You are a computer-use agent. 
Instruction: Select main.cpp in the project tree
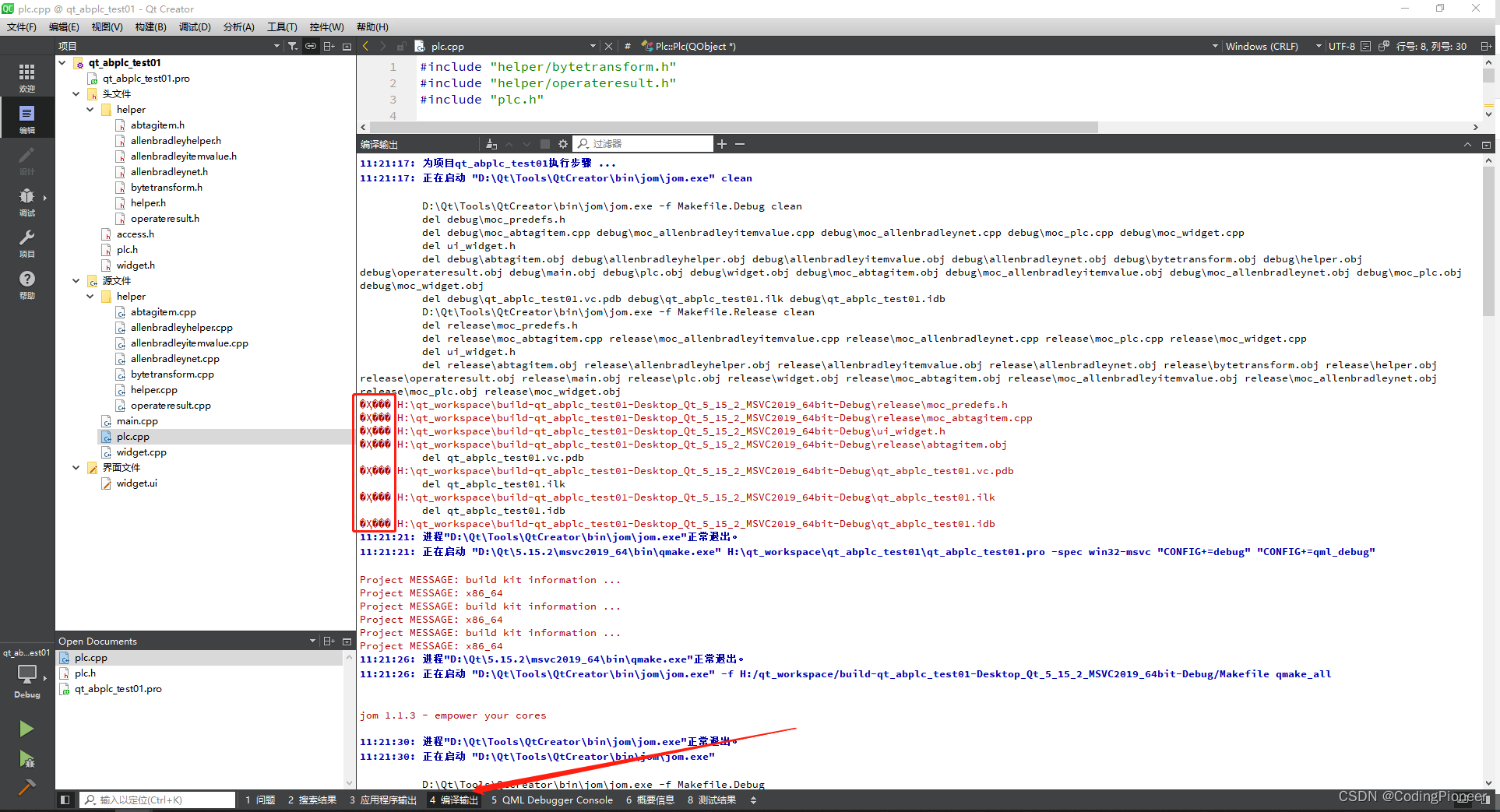137,421
